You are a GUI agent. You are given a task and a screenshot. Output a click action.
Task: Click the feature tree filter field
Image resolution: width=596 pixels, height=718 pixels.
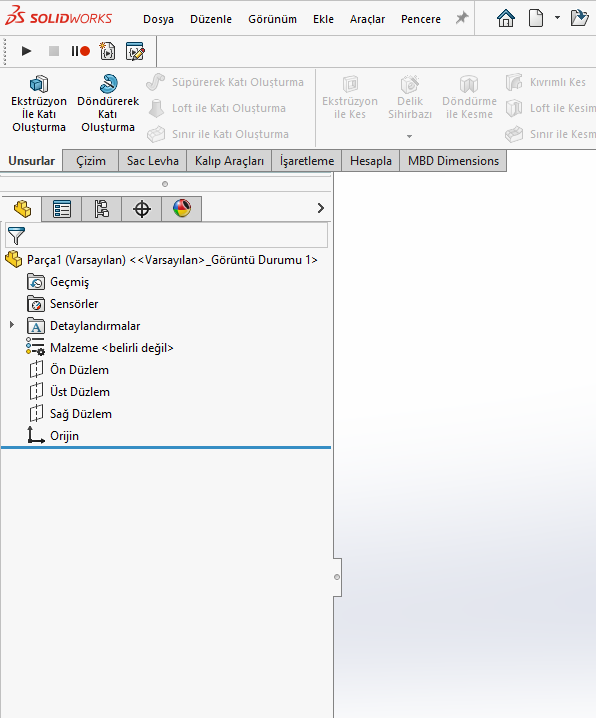pyautogui.click(x=167, y=235)
